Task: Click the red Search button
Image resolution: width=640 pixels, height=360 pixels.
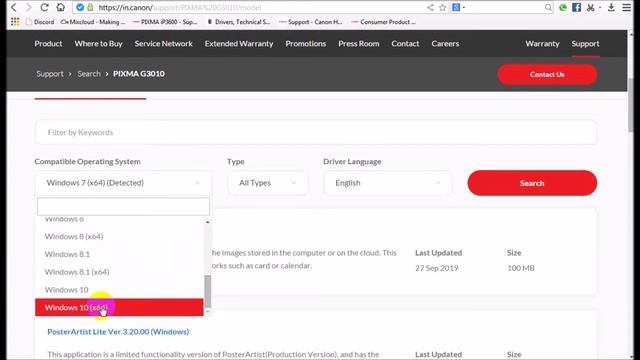Action: coord(532,183)
